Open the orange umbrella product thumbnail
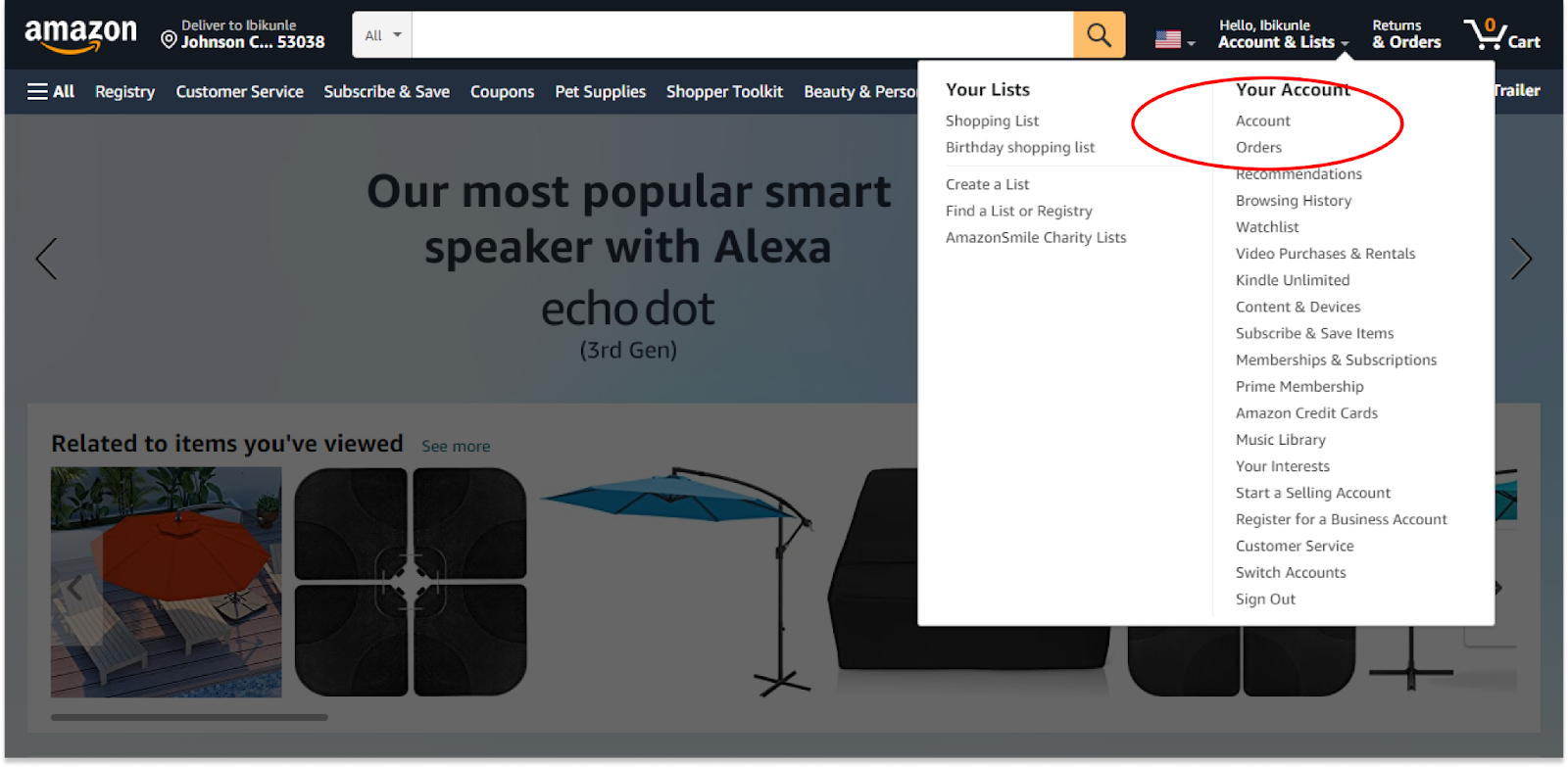Viewport: 1568px width, 767px height. click(167, 582)
